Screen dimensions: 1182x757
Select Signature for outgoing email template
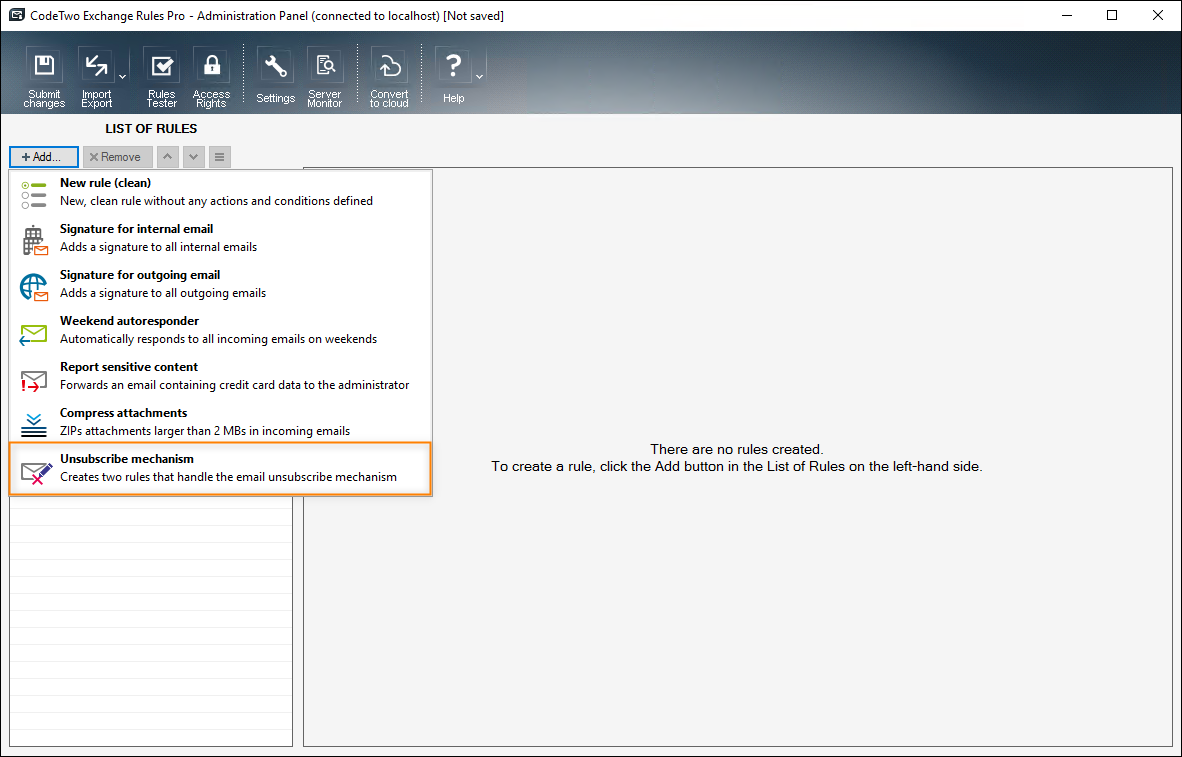pos(220,284)
